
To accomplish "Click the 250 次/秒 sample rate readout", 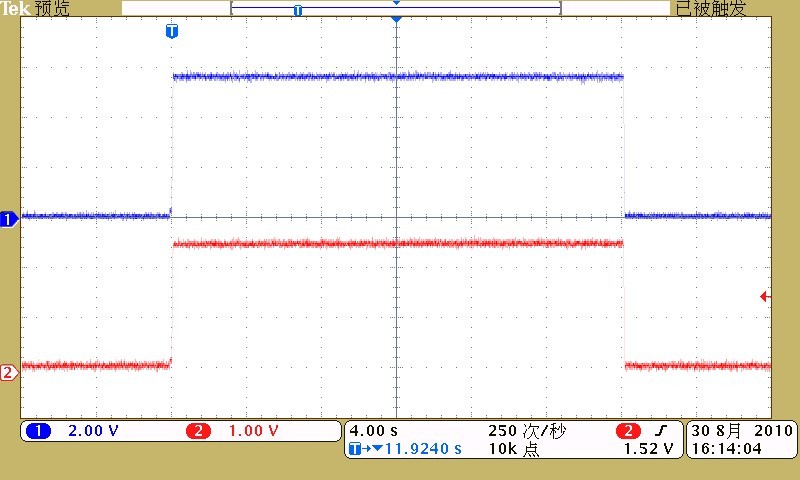I will click(527, 431).
